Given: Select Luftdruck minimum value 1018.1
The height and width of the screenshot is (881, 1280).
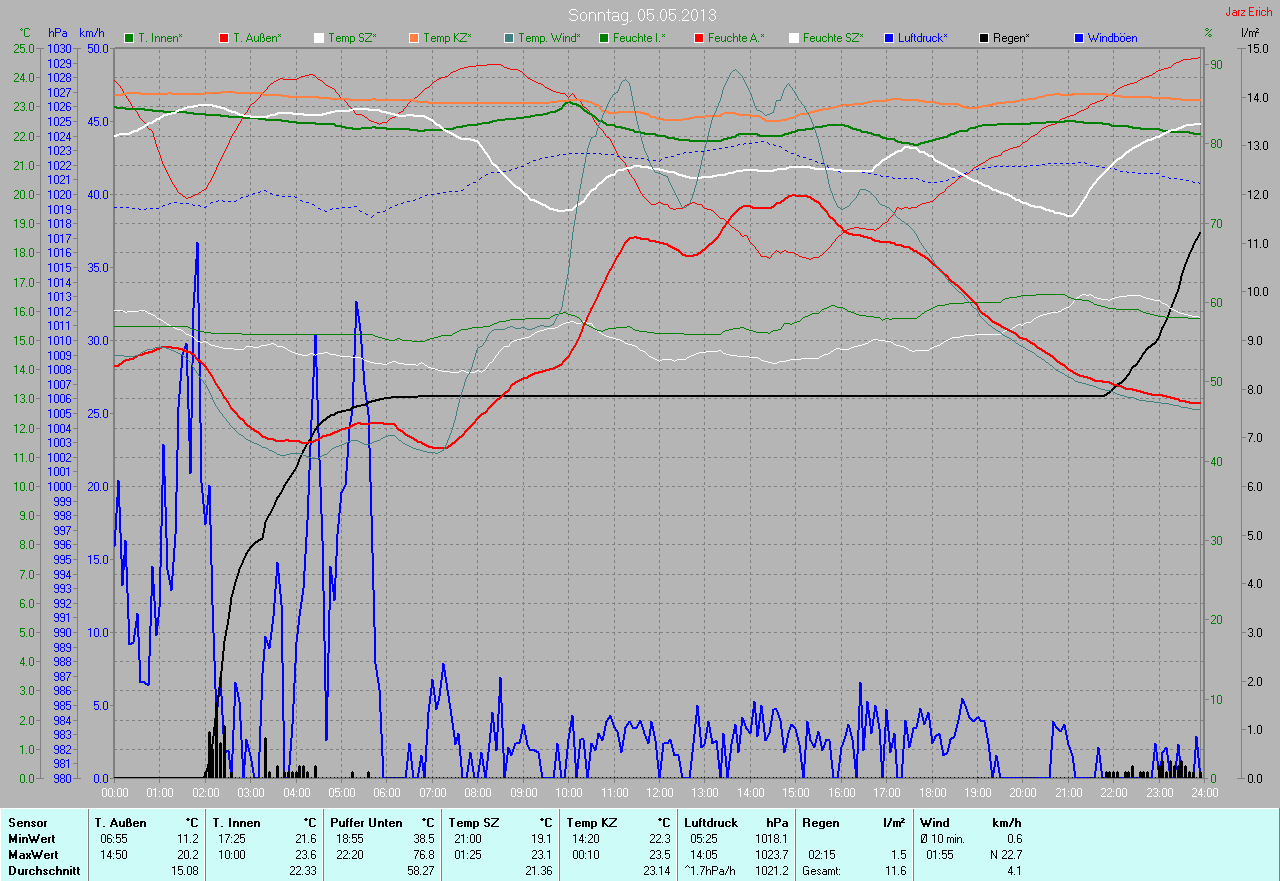Looking at the screenshot, I should point(772,839).
